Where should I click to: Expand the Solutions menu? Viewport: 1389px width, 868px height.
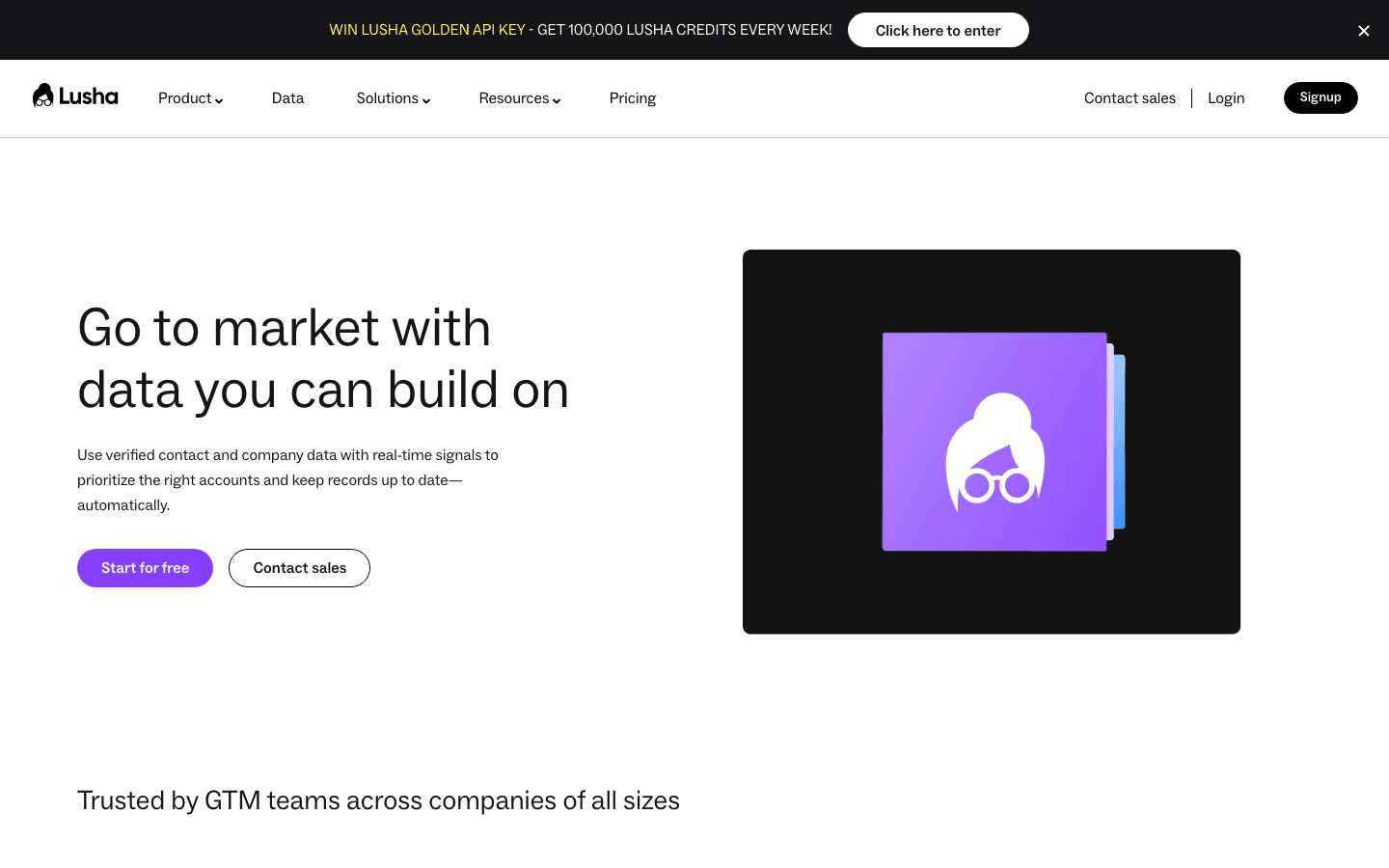pyautogui.click(x=388, y=97)
